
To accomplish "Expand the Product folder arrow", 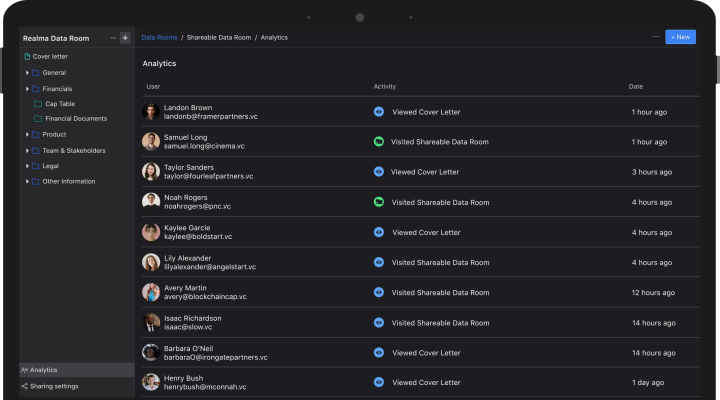I will coord(27,135).
